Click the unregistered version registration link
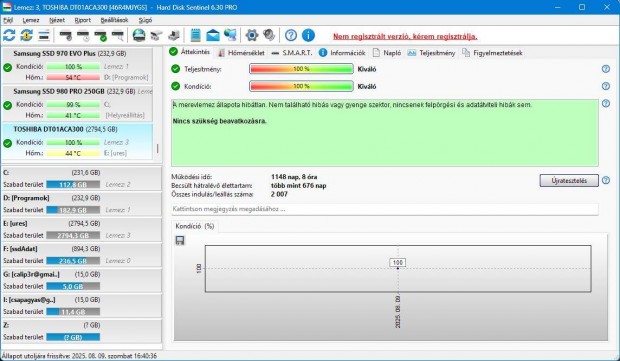The image size is (620, 361). 405,36
